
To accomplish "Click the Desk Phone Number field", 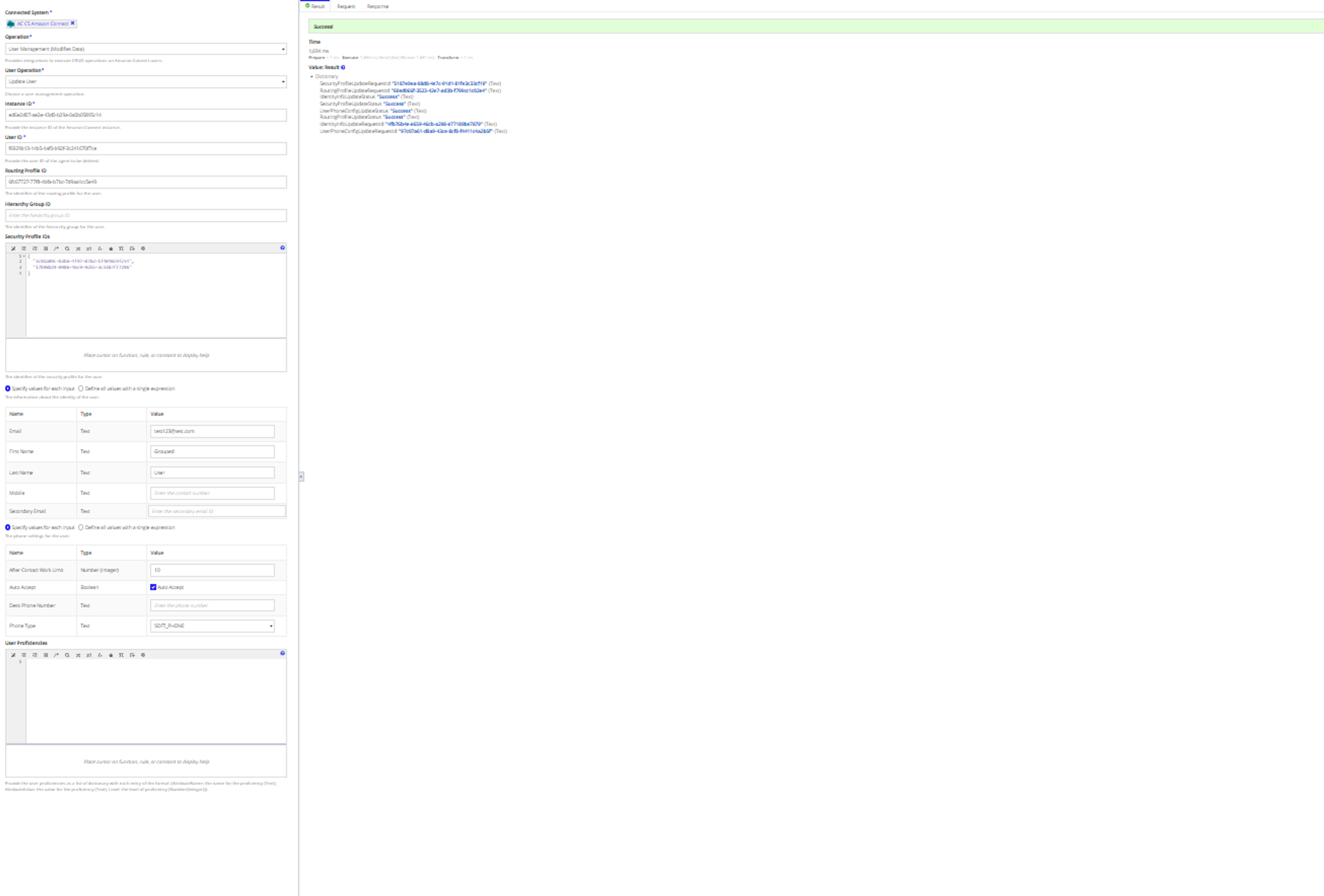I will 212,605.
